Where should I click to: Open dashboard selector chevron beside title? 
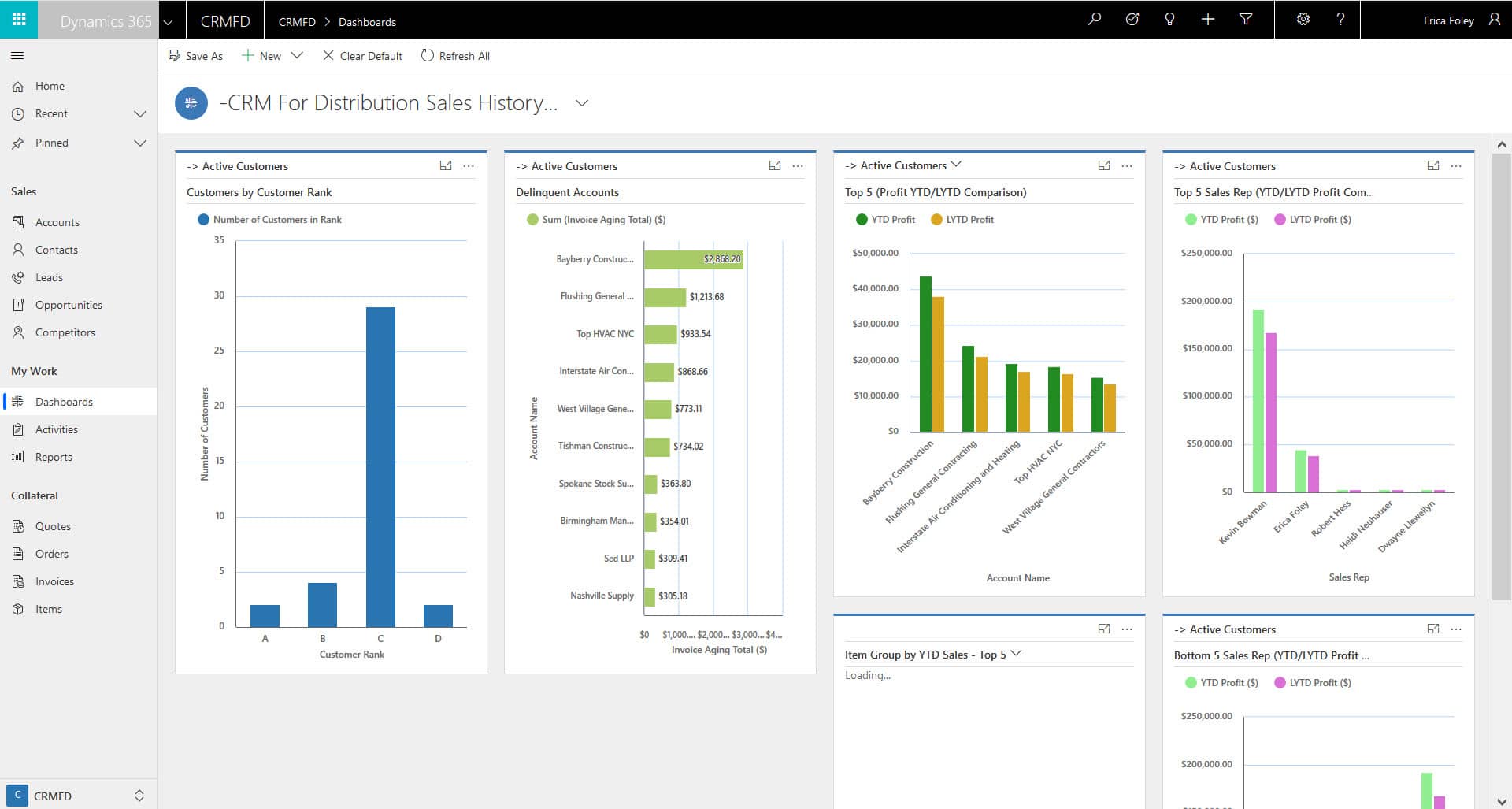pyautogui.click(x=582, y=103)
